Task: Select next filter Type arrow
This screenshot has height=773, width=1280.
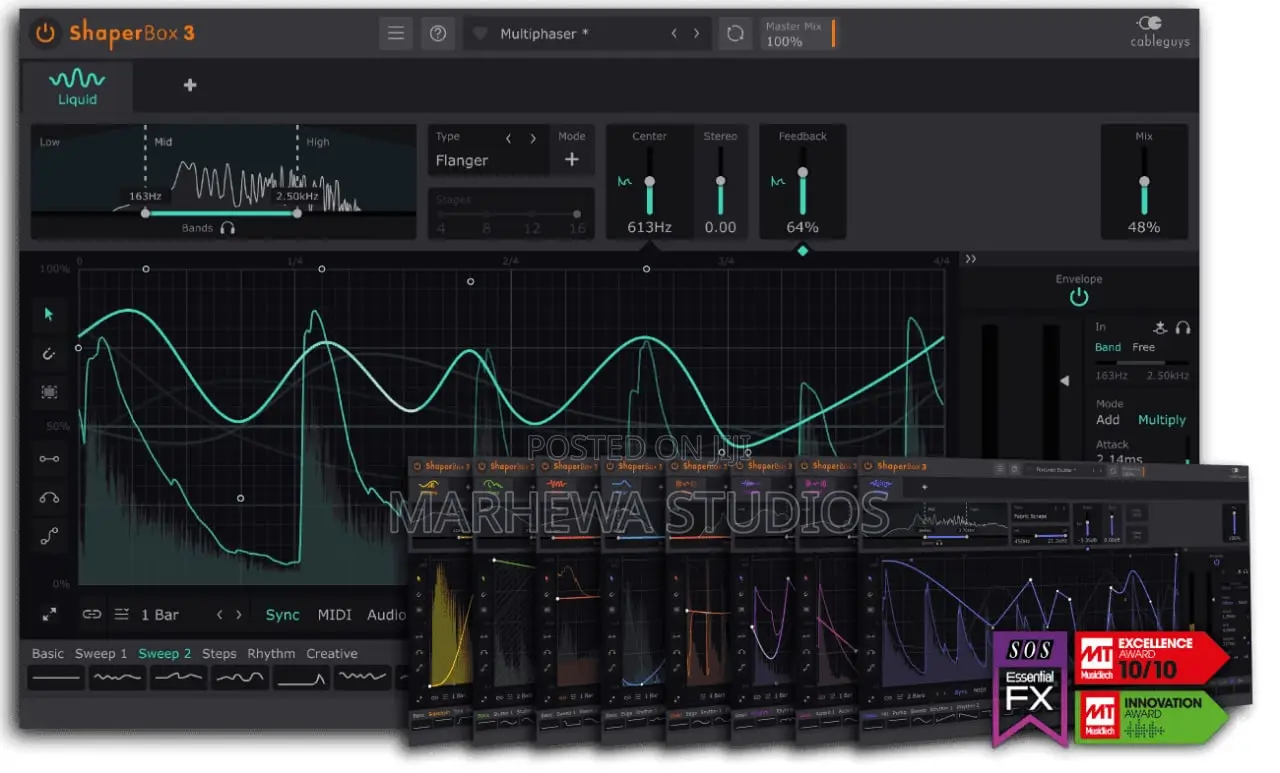Action: (533, 138)
